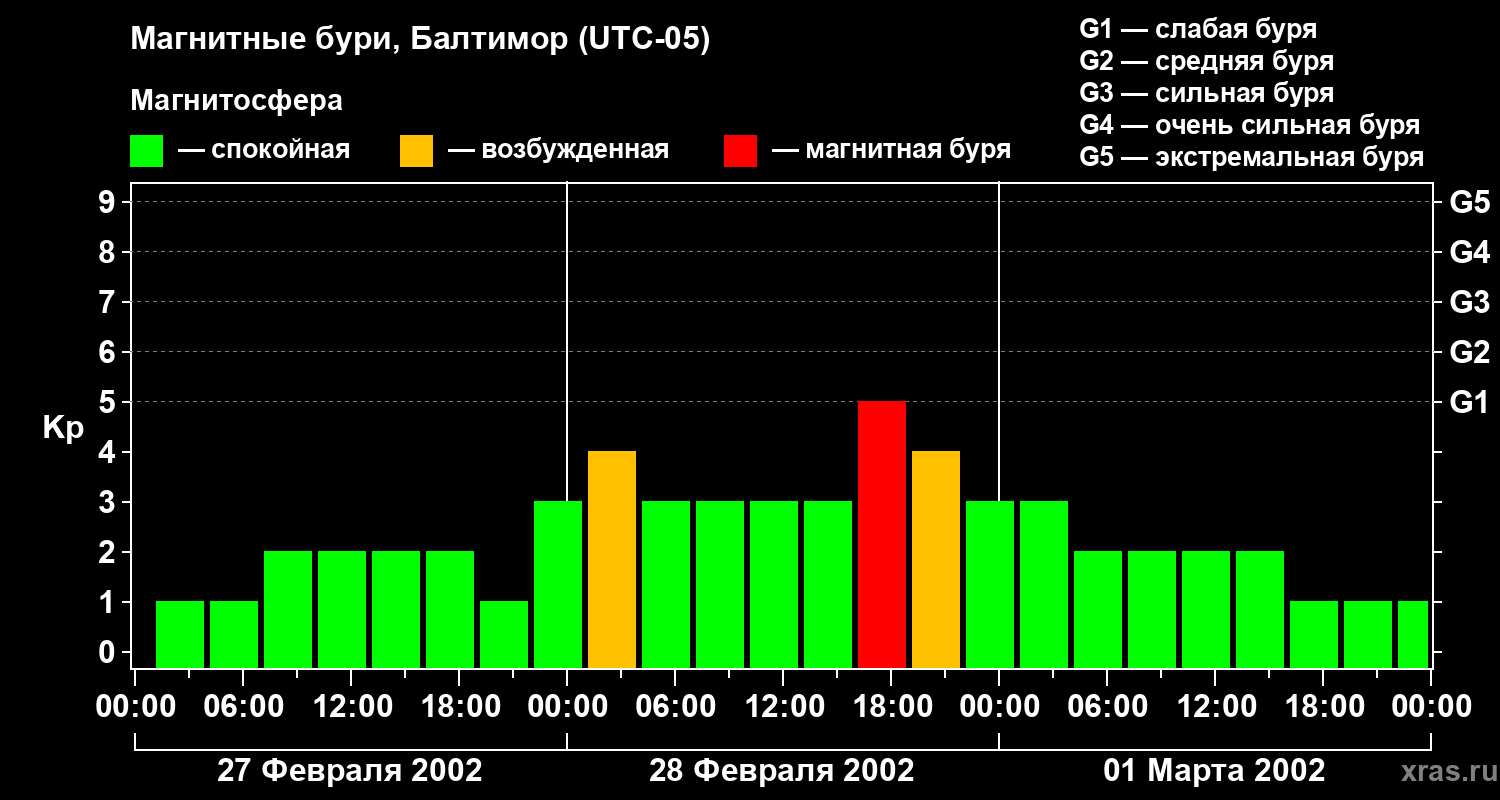Select the Kp 3 green bar crossing midnight into 01 March

pos(990,585)
